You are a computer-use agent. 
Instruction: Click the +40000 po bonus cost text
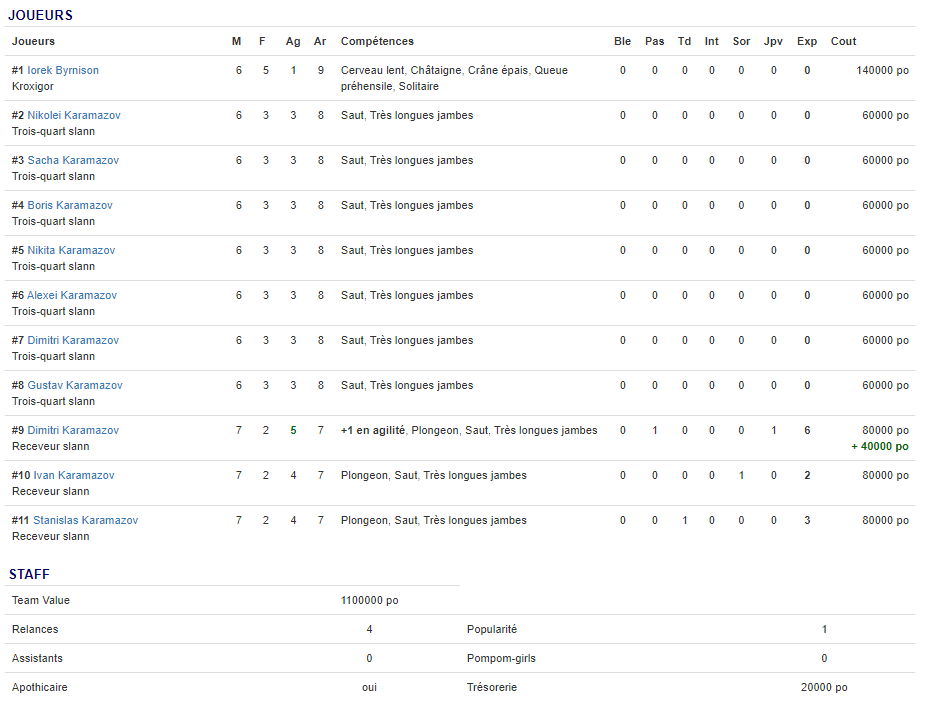click(x=880, y=447)
